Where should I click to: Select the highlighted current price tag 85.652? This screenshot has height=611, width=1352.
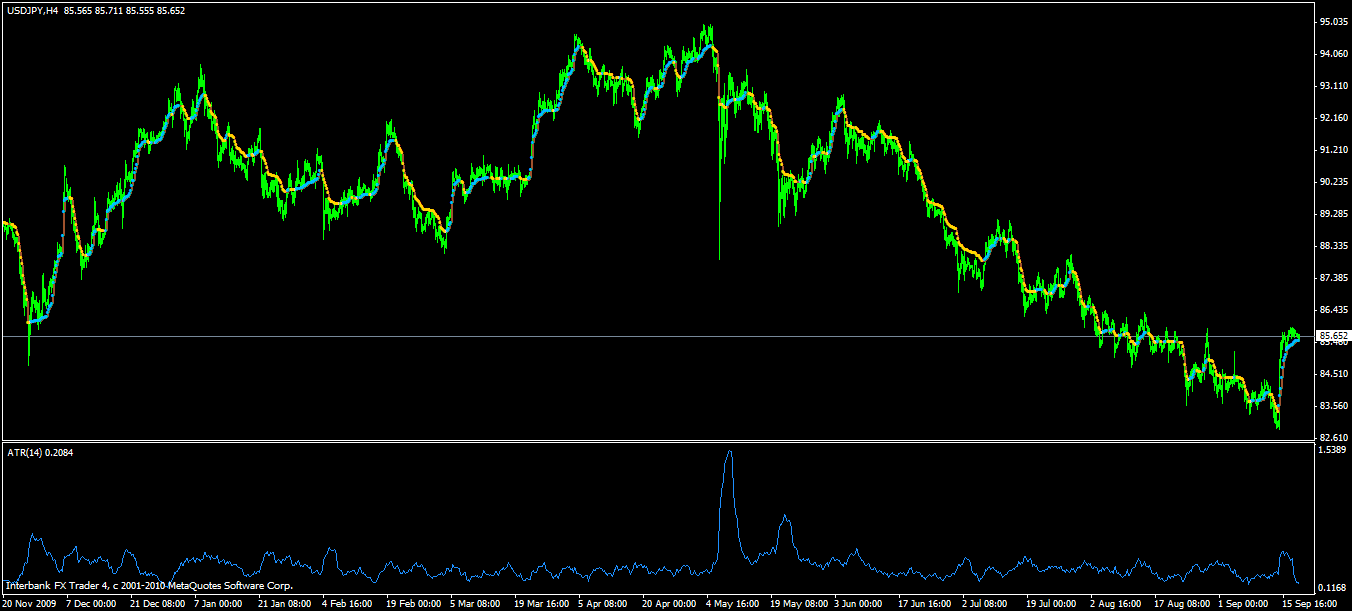[1334, 336]
